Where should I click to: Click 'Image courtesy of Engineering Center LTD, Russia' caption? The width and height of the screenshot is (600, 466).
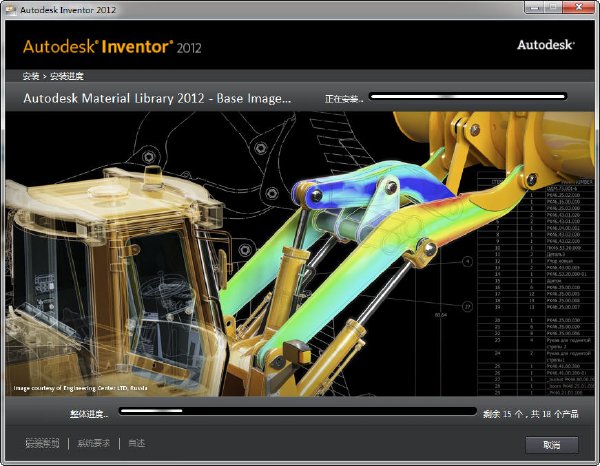pyautogui.click(x=80, y=388)
